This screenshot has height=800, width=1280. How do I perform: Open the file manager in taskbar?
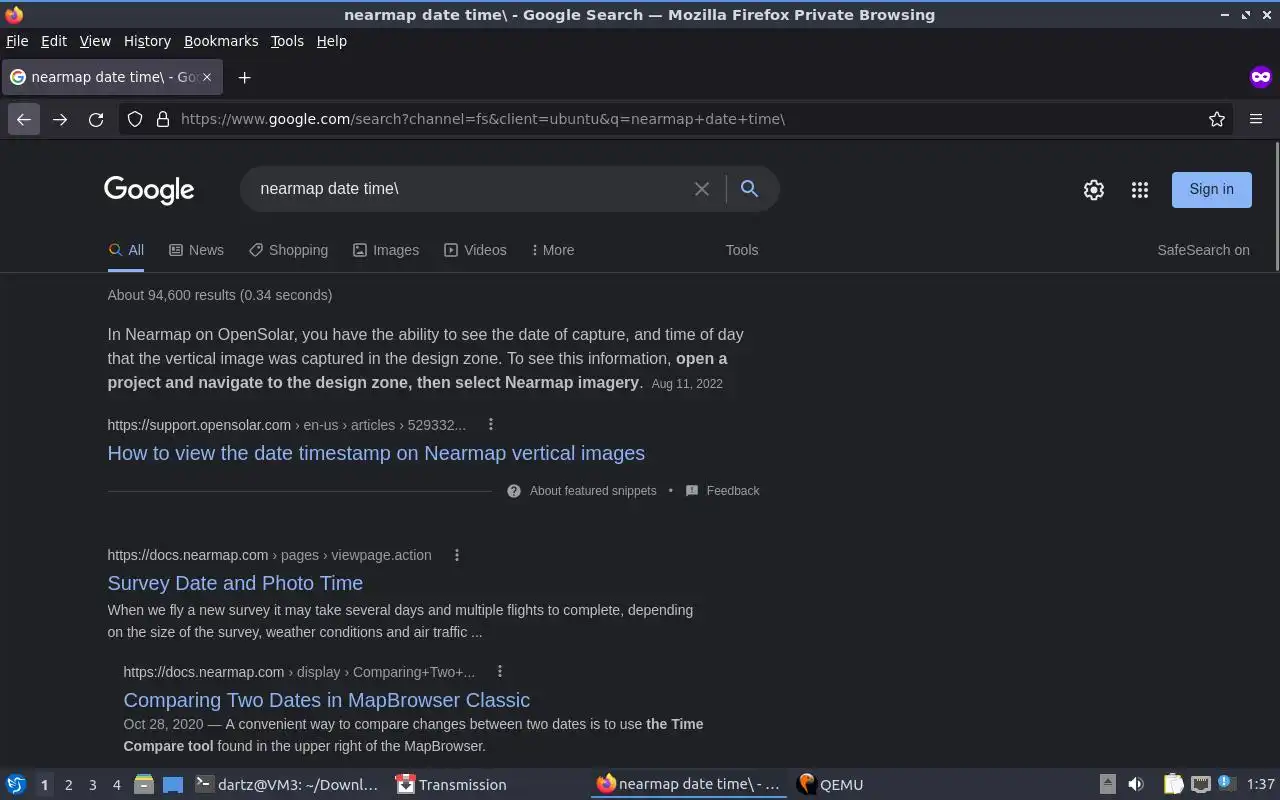pyautogui.click(x=144, y=785)
